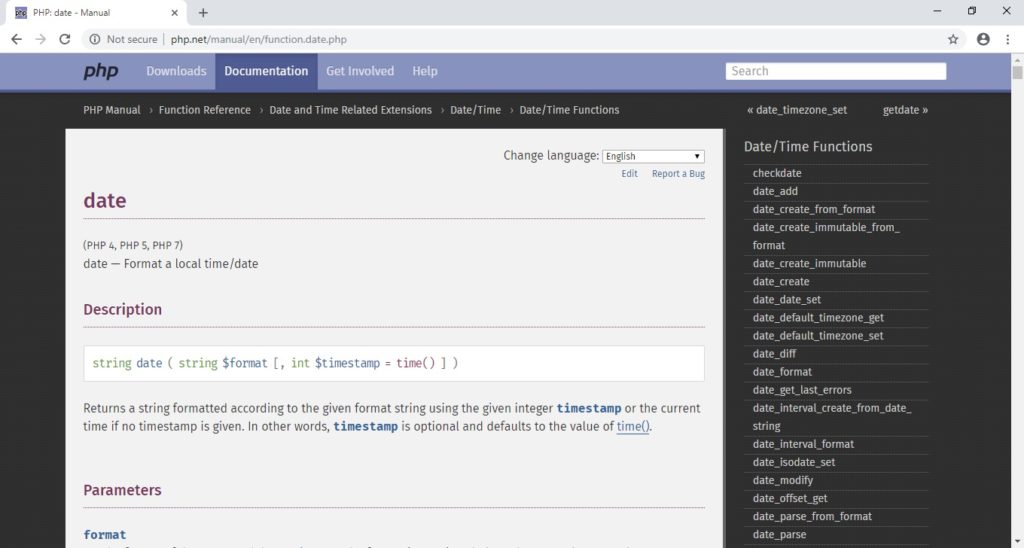Image resolution: width=1024 pixels, height=548 pixels.
Task: Select the Documentation navigation tab
Action: point(266,71)
